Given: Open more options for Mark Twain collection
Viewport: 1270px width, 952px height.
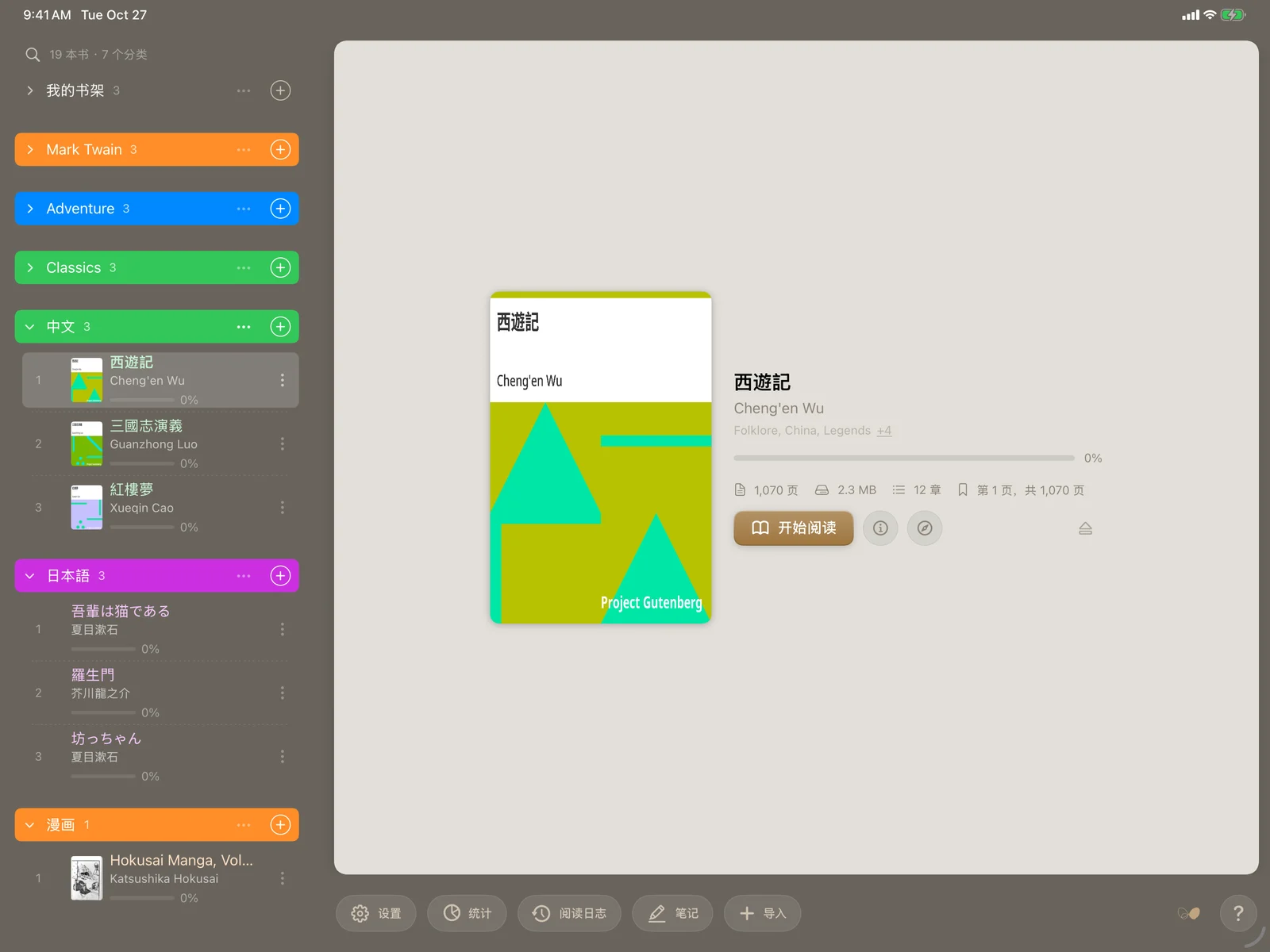Looking at the screenshot, I should pos(244,149).
